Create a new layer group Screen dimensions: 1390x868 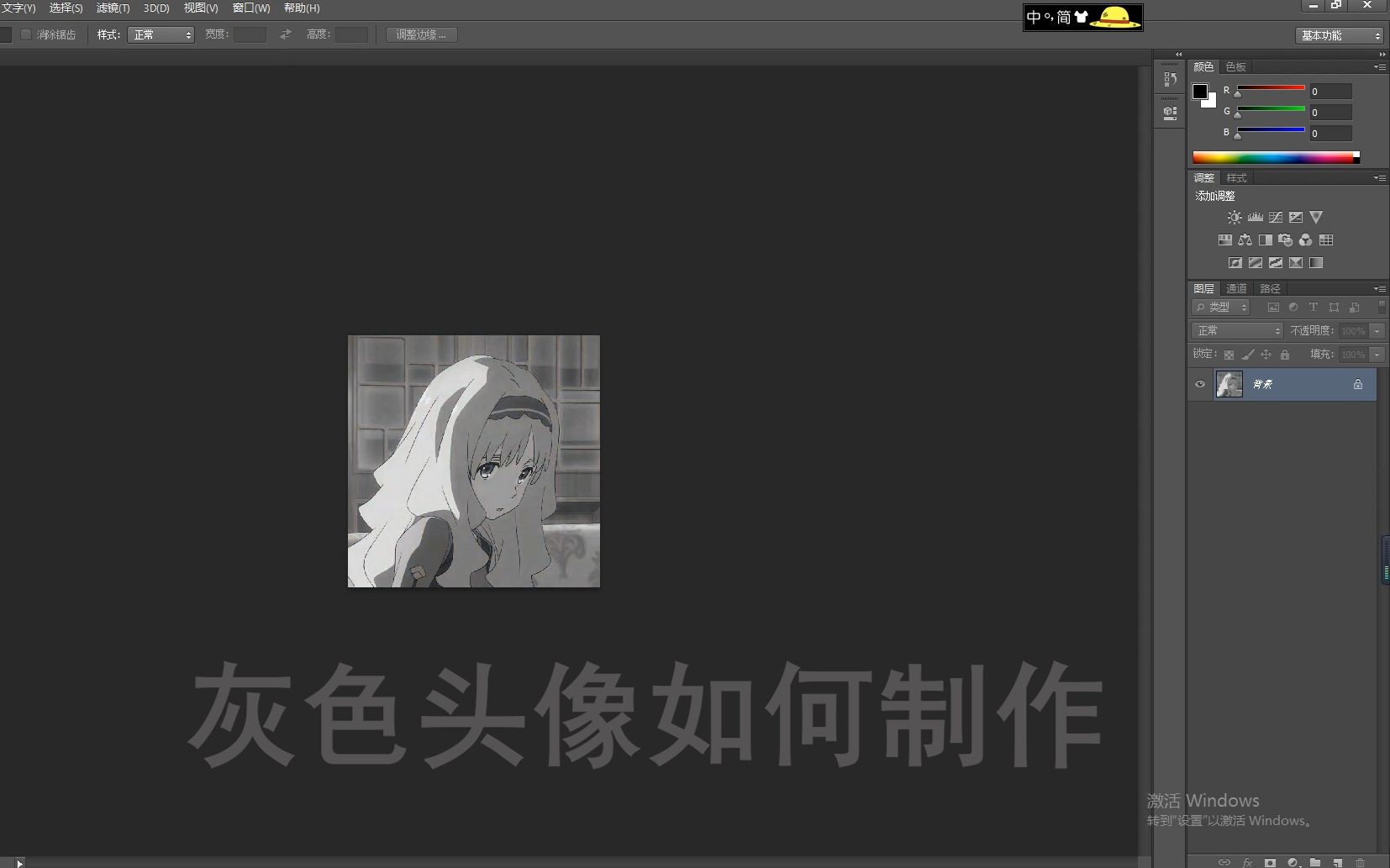tap(1315, 862)
